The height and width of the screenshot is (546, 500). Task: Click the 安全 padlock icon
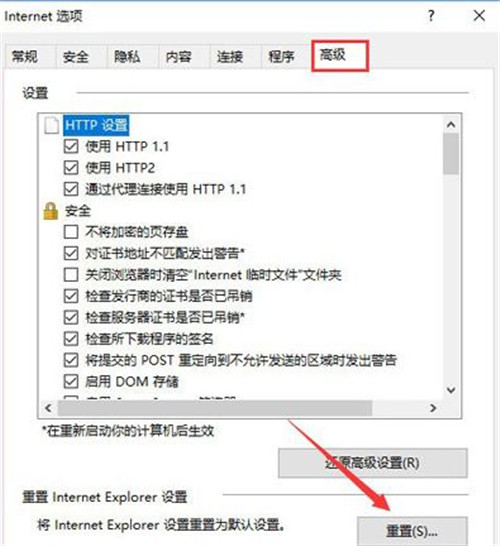[50, 211]
